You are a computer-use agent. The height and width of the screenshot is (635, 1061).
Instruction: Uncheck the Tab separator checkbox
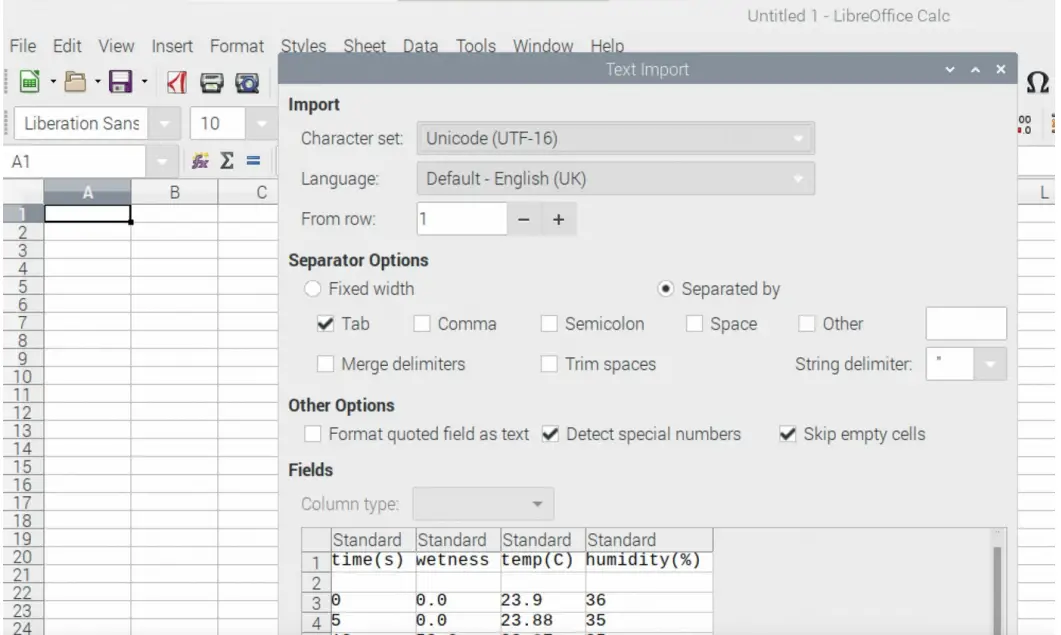(325, 324)
